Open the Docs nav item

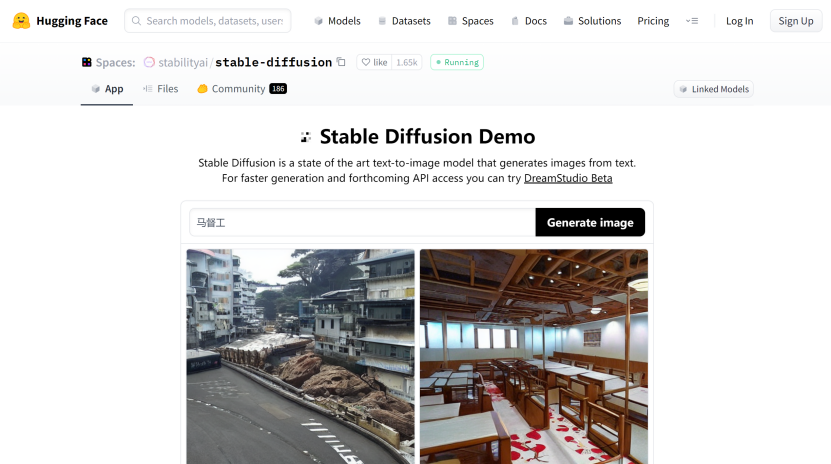pos(528,21)
